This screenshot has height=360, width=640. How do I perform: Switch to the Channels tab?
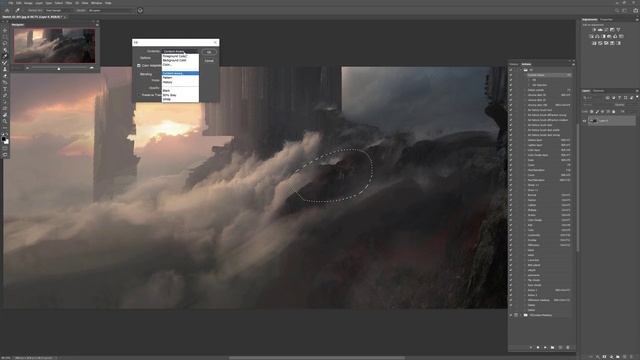point(599,91)
